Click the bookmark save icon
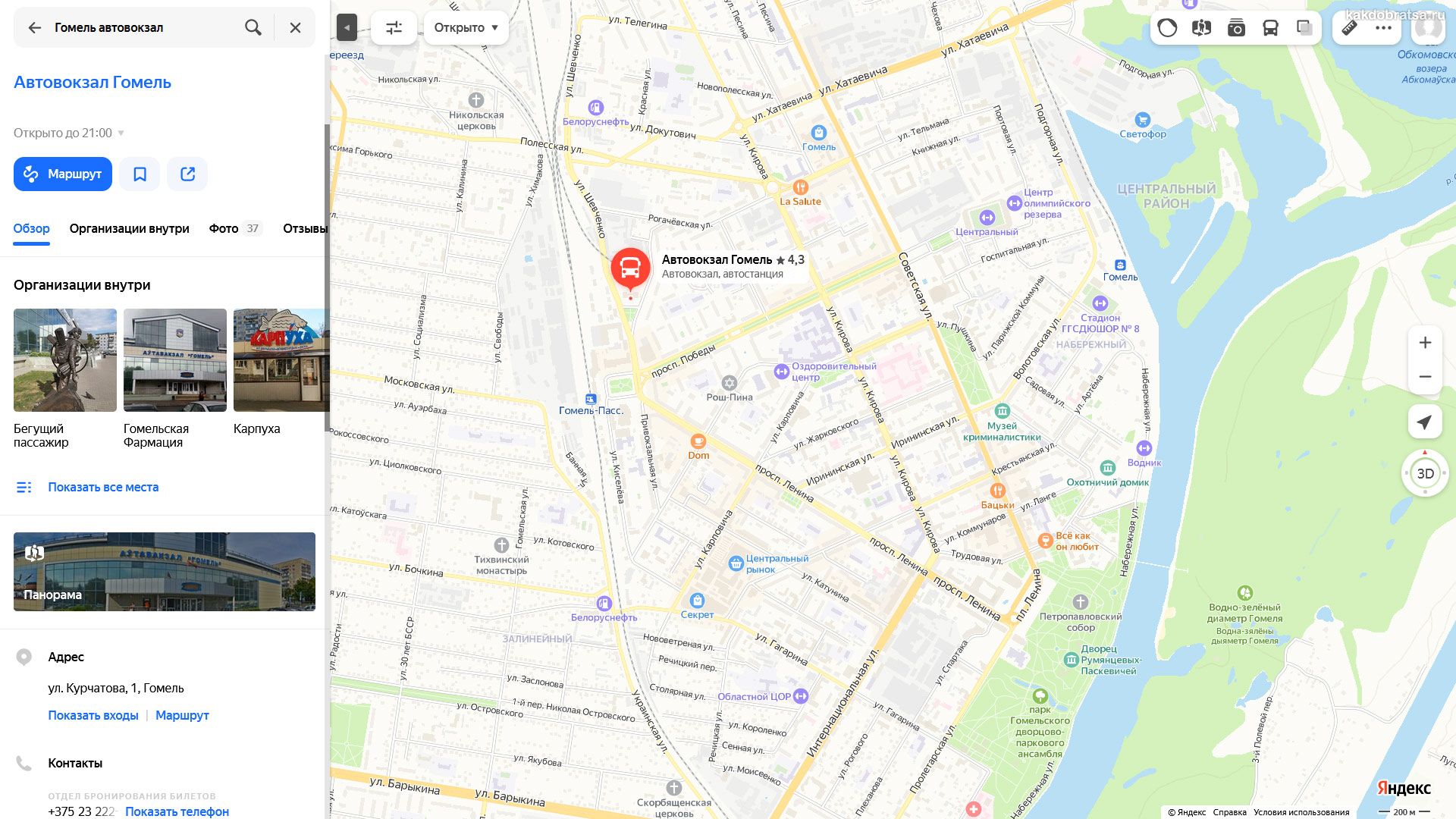 click(x=140, y=174)
